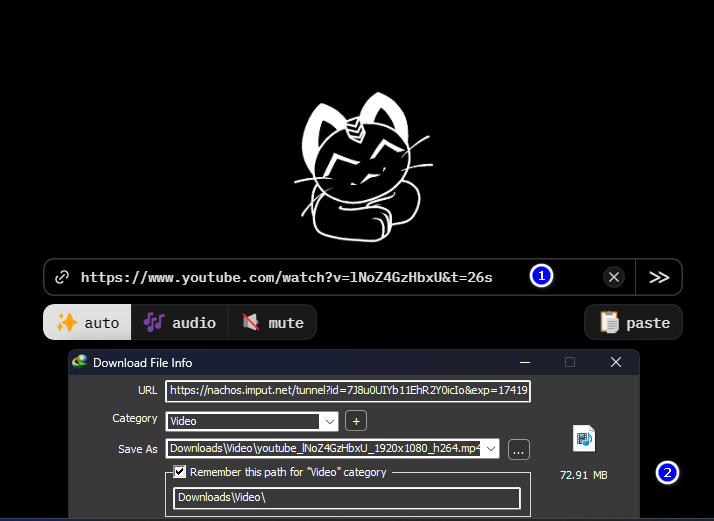The height and width of the screenshot is (521, 714).
Task: Click the IDM icon in dialog title
Action: (x=80, y=362)
